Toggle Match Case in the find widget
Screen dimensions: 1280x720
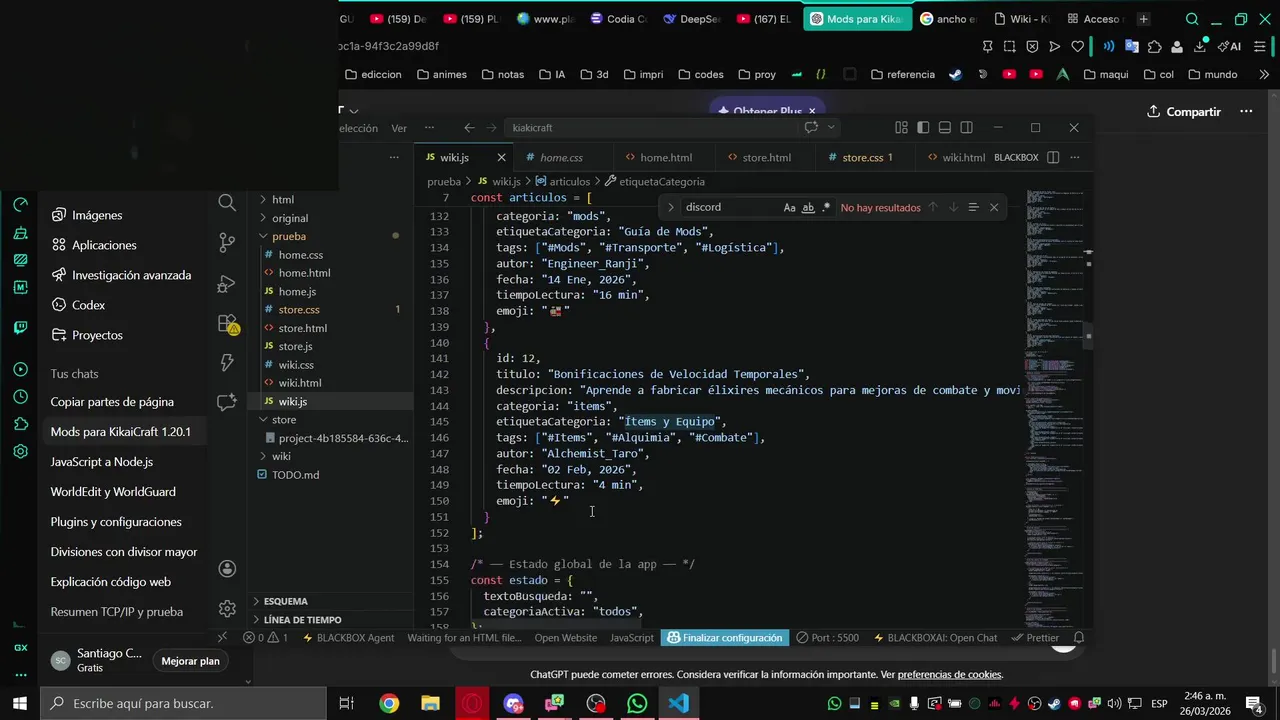(x=789, y=207)
